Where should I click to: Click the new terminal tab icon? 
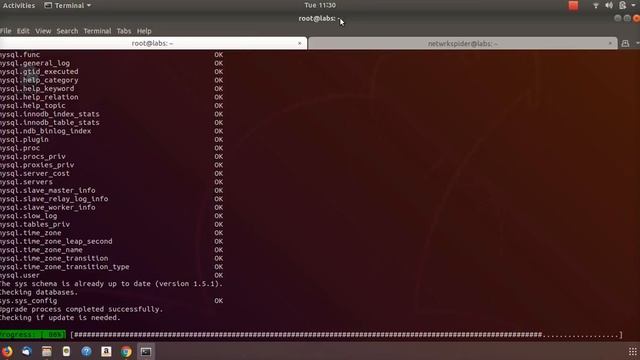coord(625,43)
